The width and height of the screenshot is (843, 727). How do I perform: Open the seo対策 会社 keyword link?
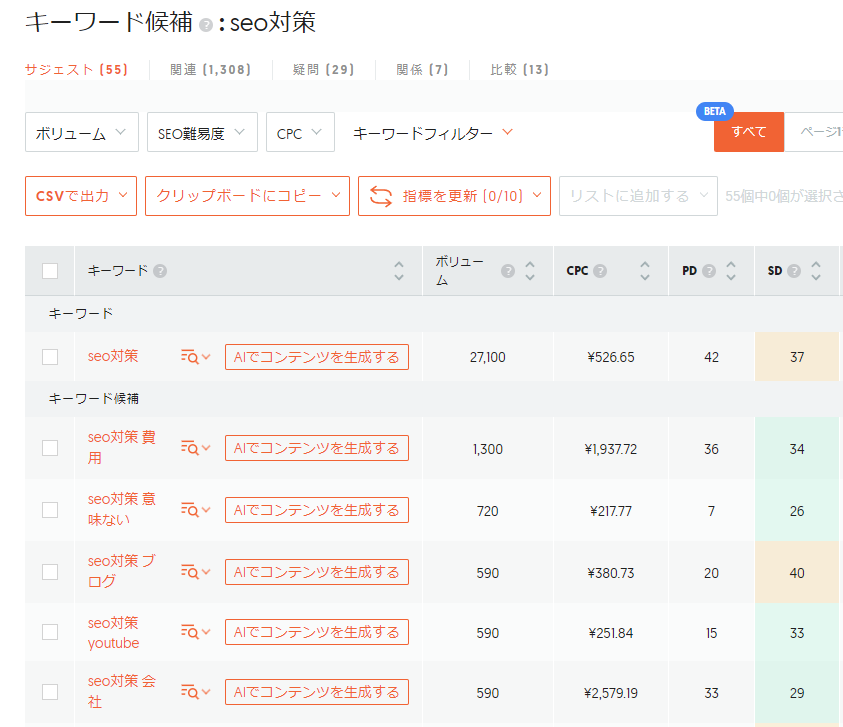pyautogui.click(x=122, y=692)
